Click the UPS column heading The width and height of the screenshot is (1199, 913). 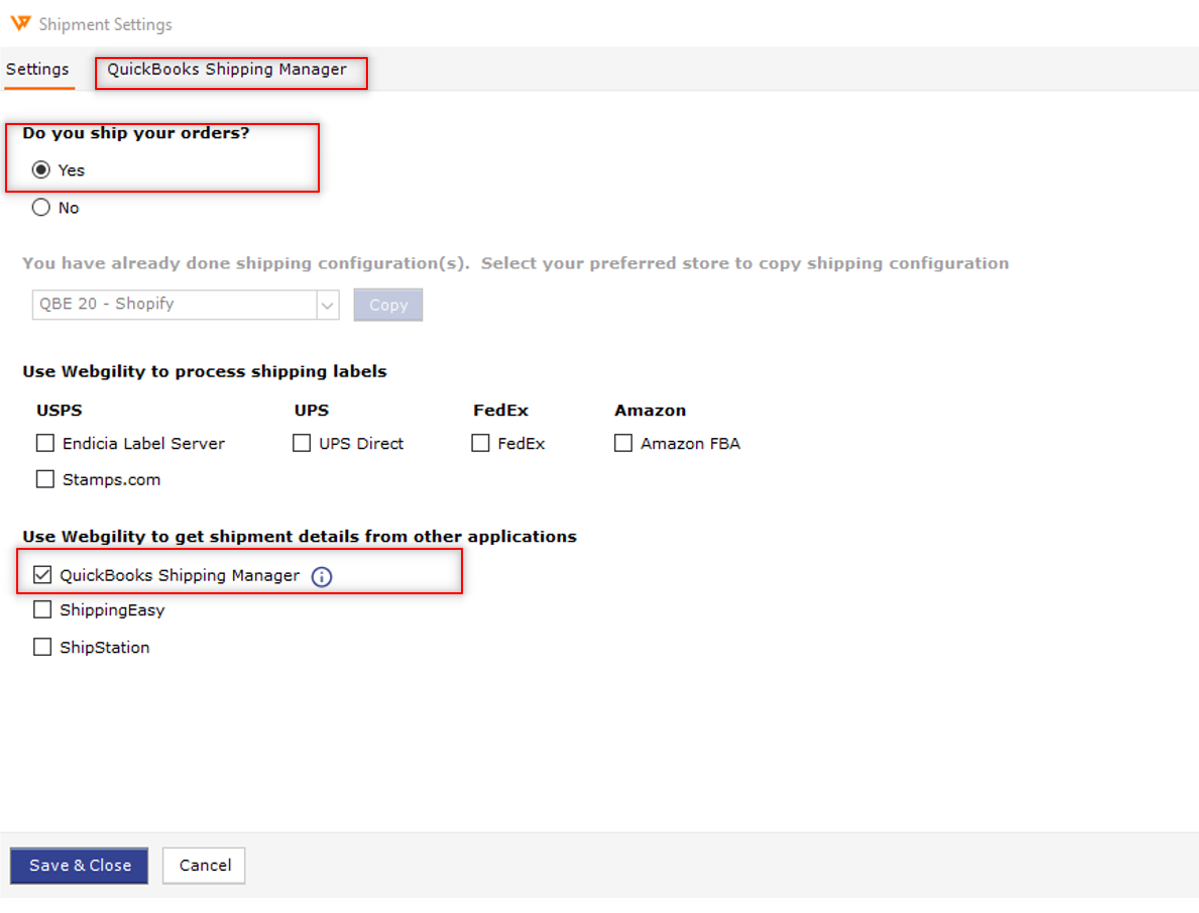[x=311, y=410]
